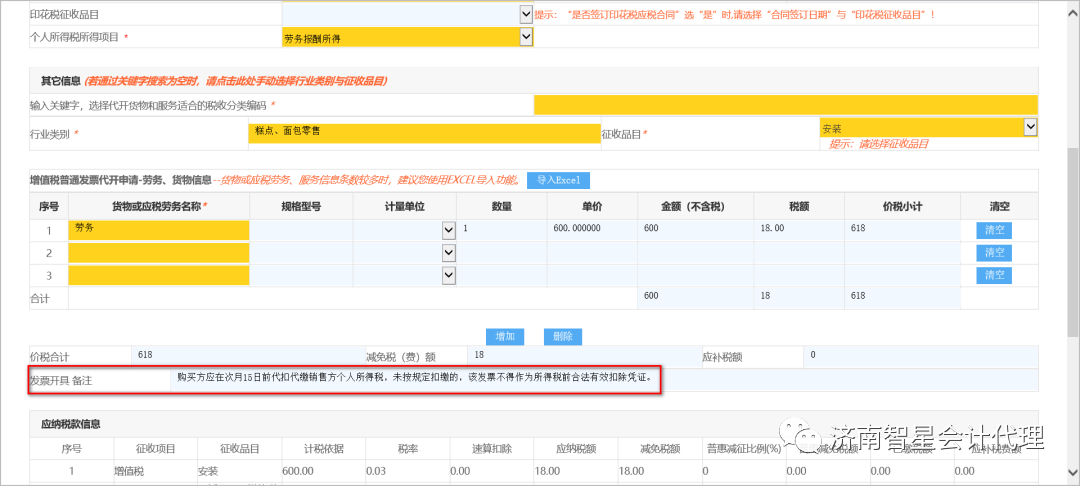Click 清空 button in row 2
Image resolution: width=1080 pixels, height=486 pixels.
point(994,253)
